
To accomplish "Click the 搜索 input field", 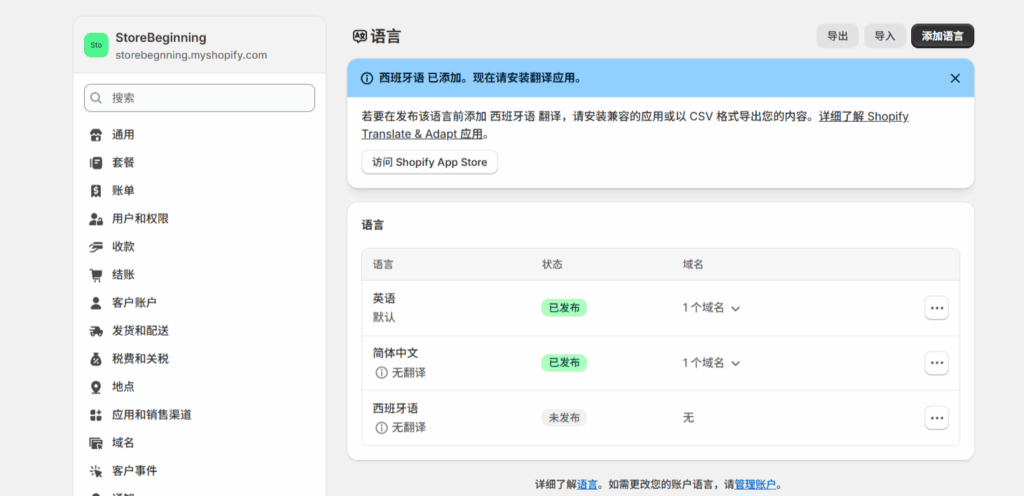I will [x=200, y=98].
